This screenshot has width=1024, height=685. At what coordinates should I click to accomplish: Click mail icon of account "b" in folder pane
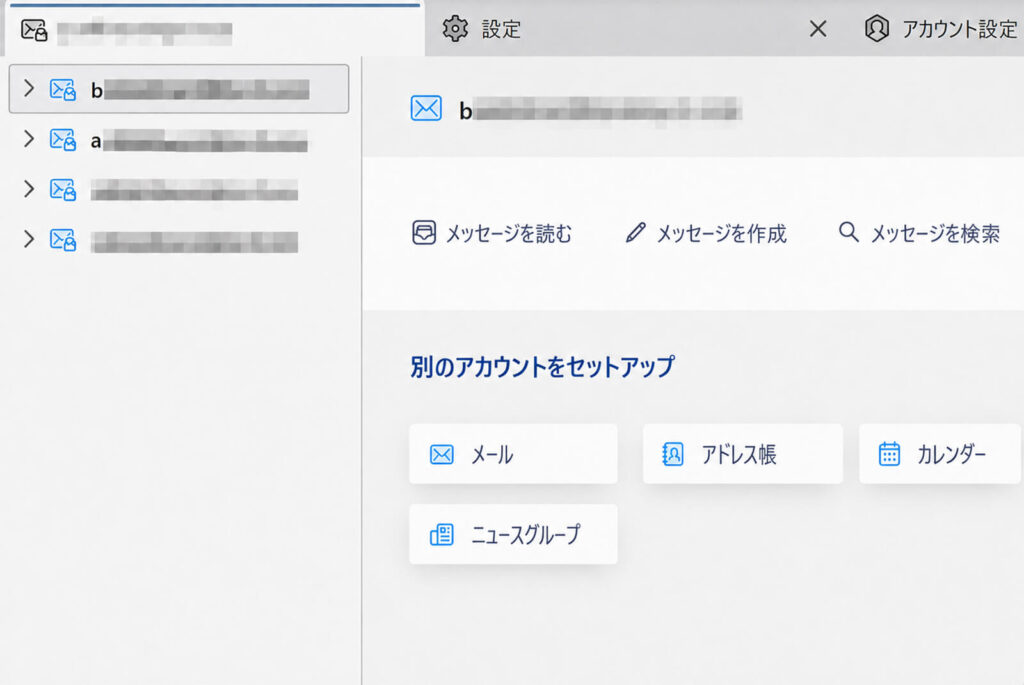(63, 89)
